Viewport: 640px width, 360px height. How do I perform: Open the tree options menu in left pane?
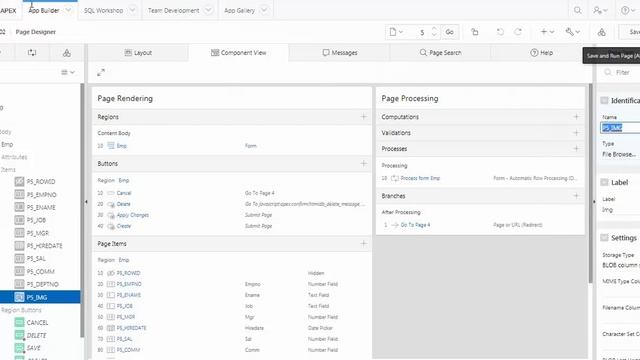[x=68, y=72]
